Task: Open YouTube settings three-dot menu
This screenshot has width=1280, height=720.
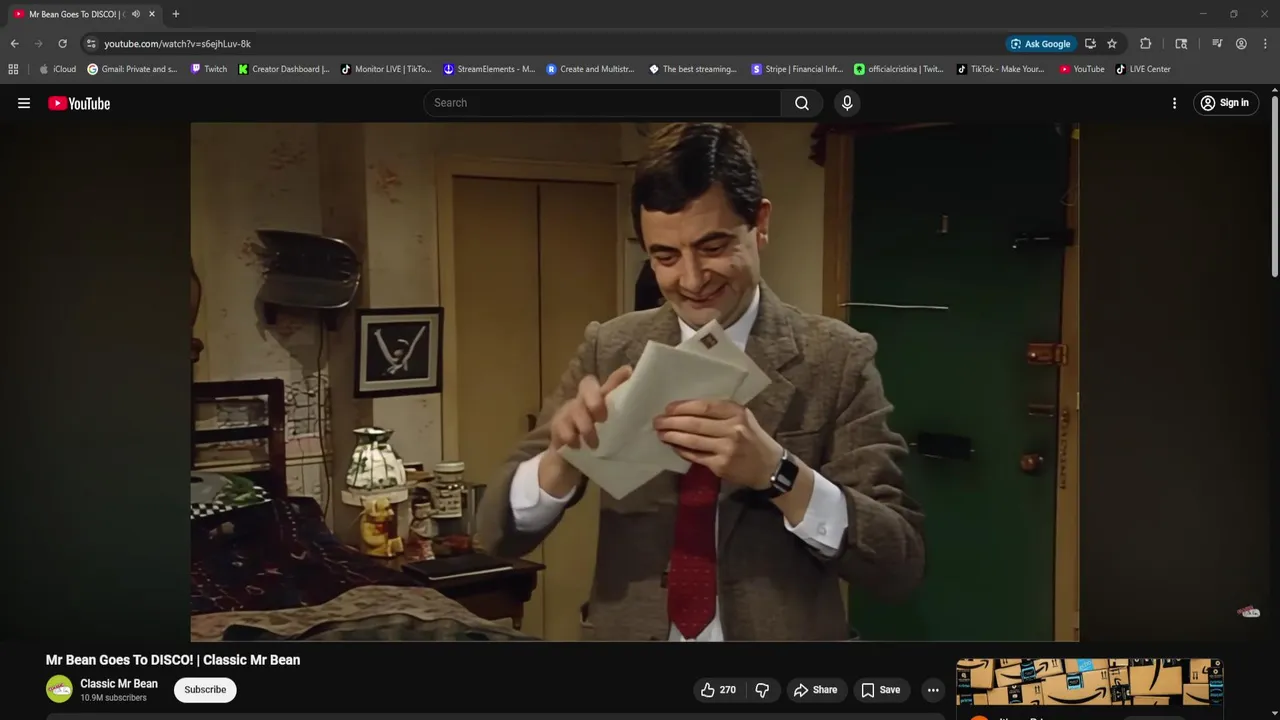Action: tap(1174, 103)
